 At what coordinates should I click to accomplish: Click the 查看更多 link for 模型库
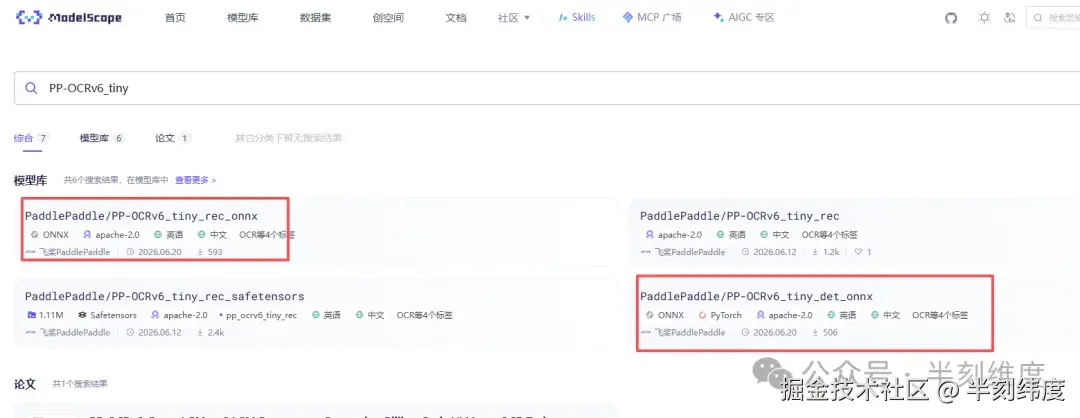tap(196, 180)
